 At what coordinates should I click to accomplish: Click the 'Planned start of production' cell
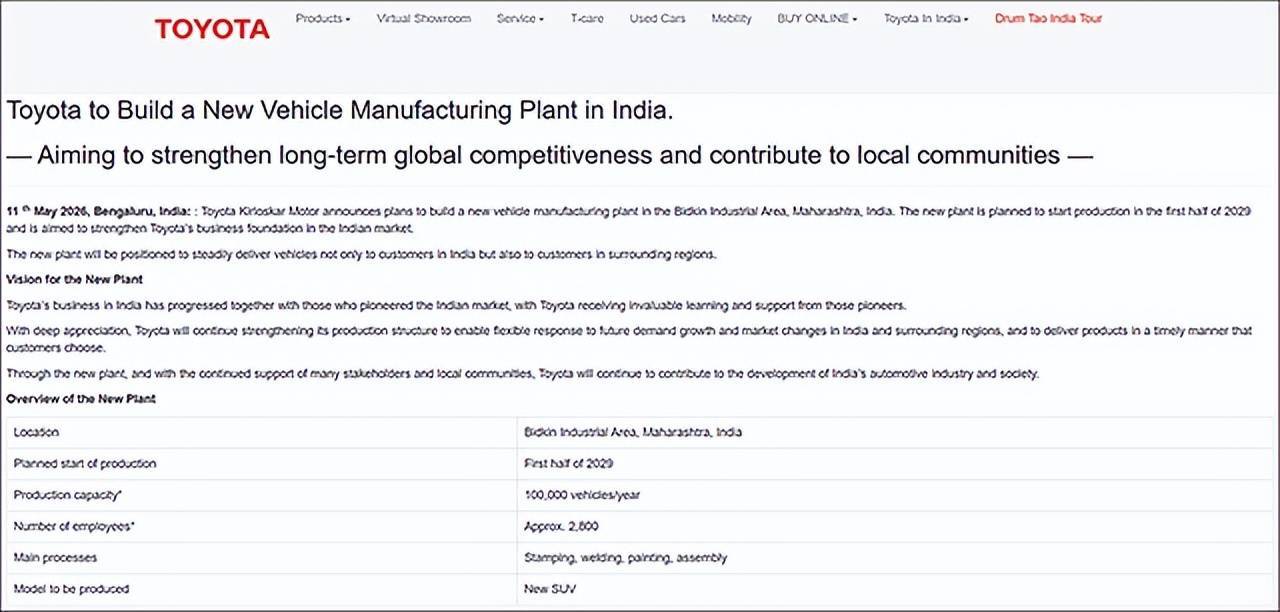pyautogui.click(x=262, y=463)
